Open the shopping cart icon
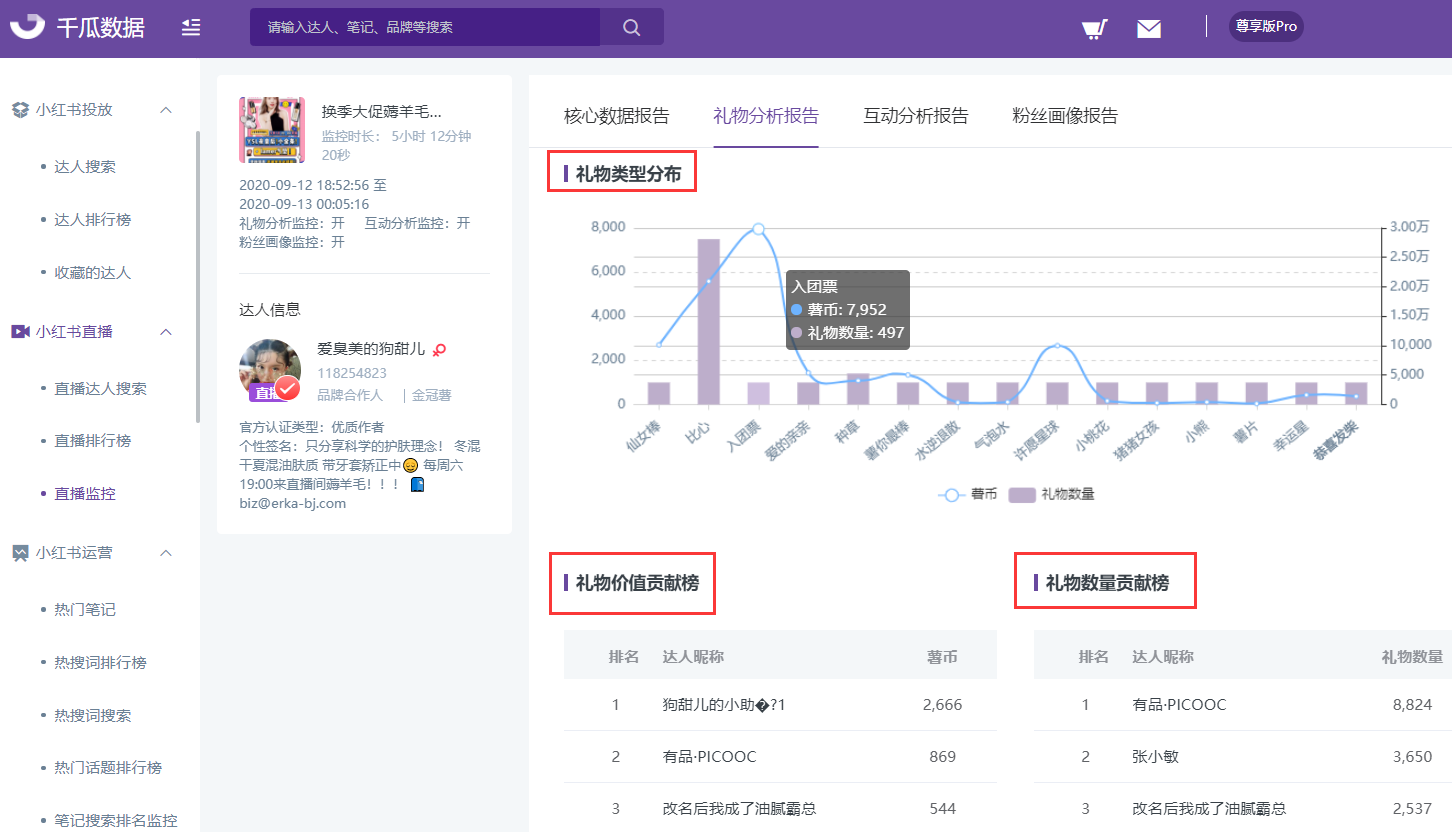 click(x=1095, y=28)
